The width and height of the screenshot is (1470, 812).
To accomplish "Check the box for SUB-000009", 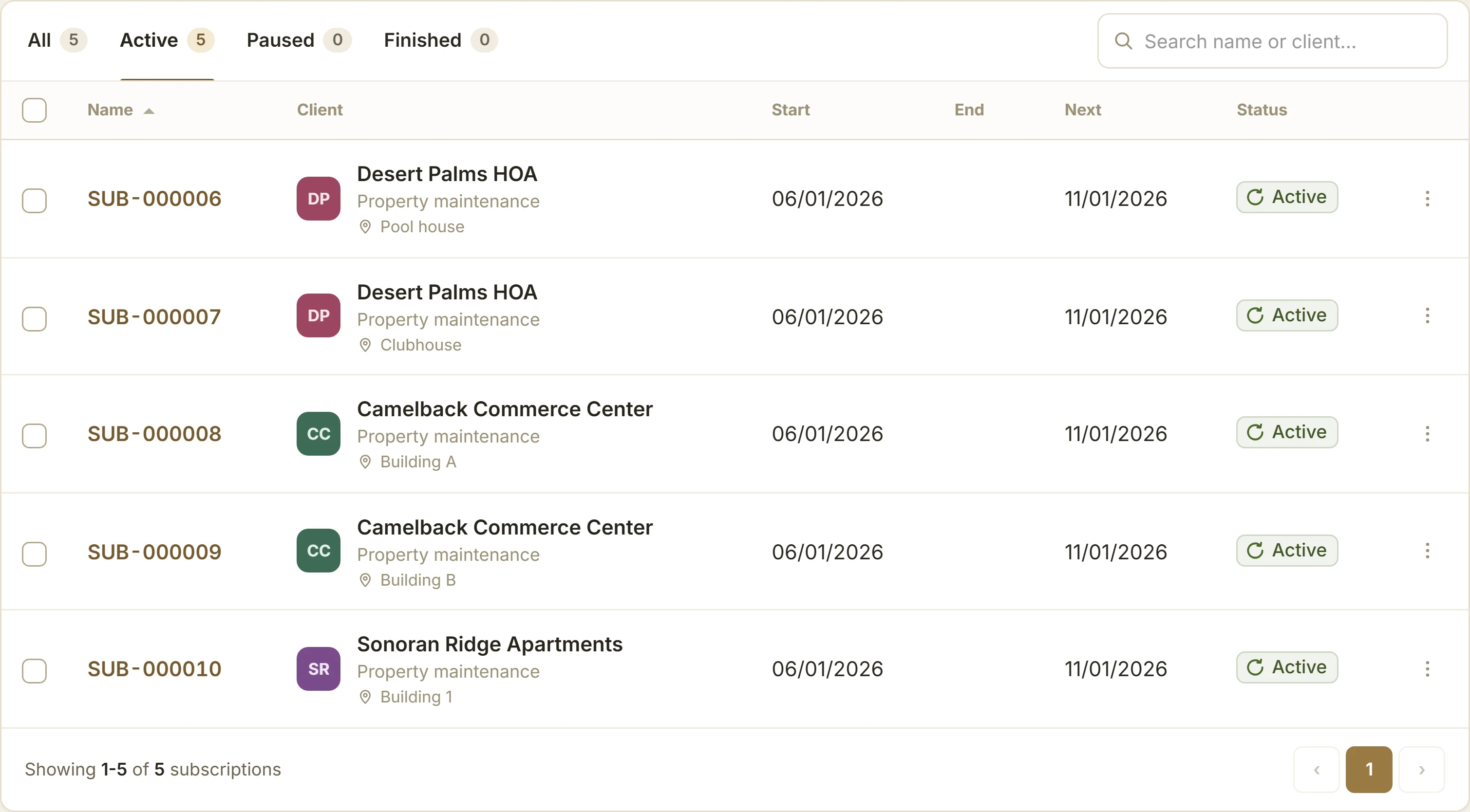I will point(34,554).
